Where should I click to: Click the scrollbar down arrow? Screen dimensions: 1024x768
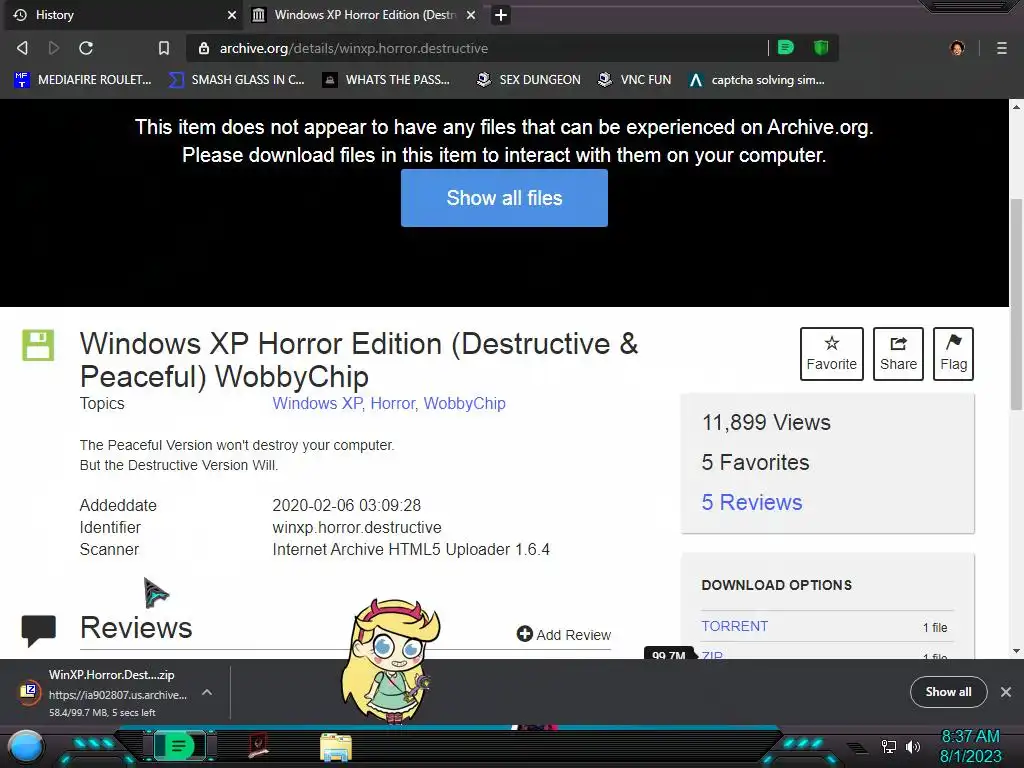(x=1016, y=651)
